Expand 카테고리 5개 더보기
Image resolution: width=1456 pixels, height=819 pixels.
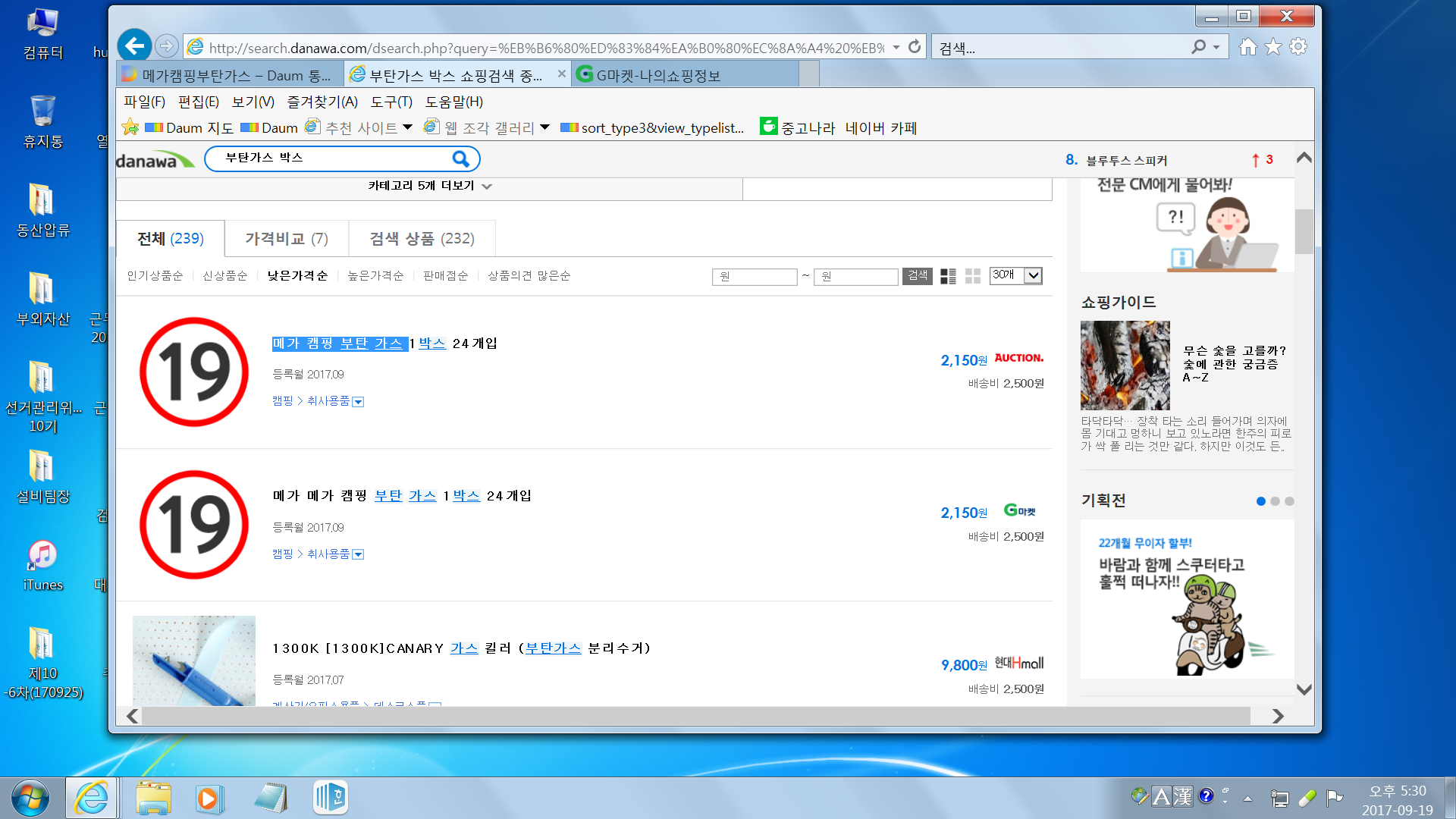tap(430, 186)
